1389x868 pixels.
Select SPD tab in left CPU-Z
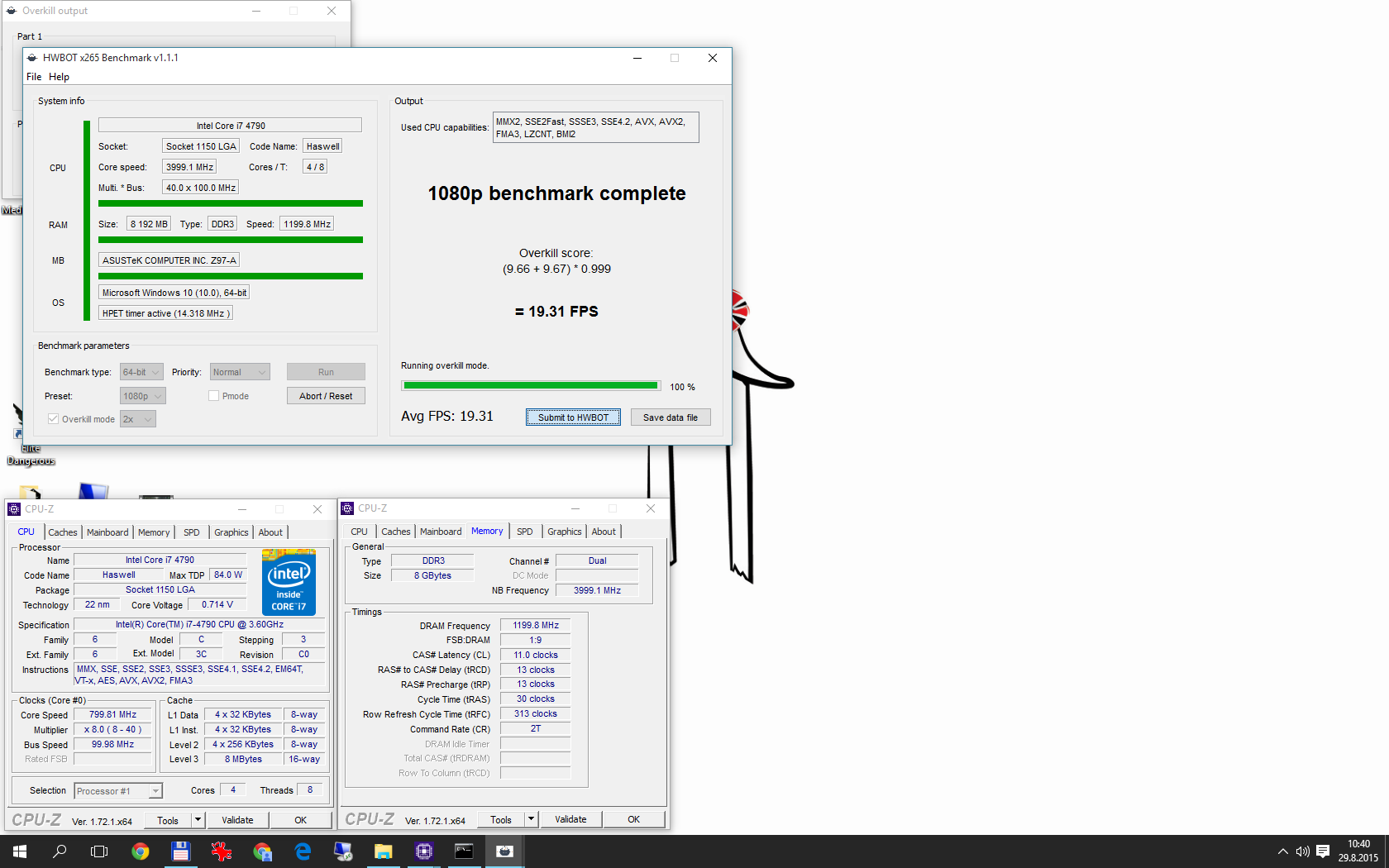click(x=192, y=532)
